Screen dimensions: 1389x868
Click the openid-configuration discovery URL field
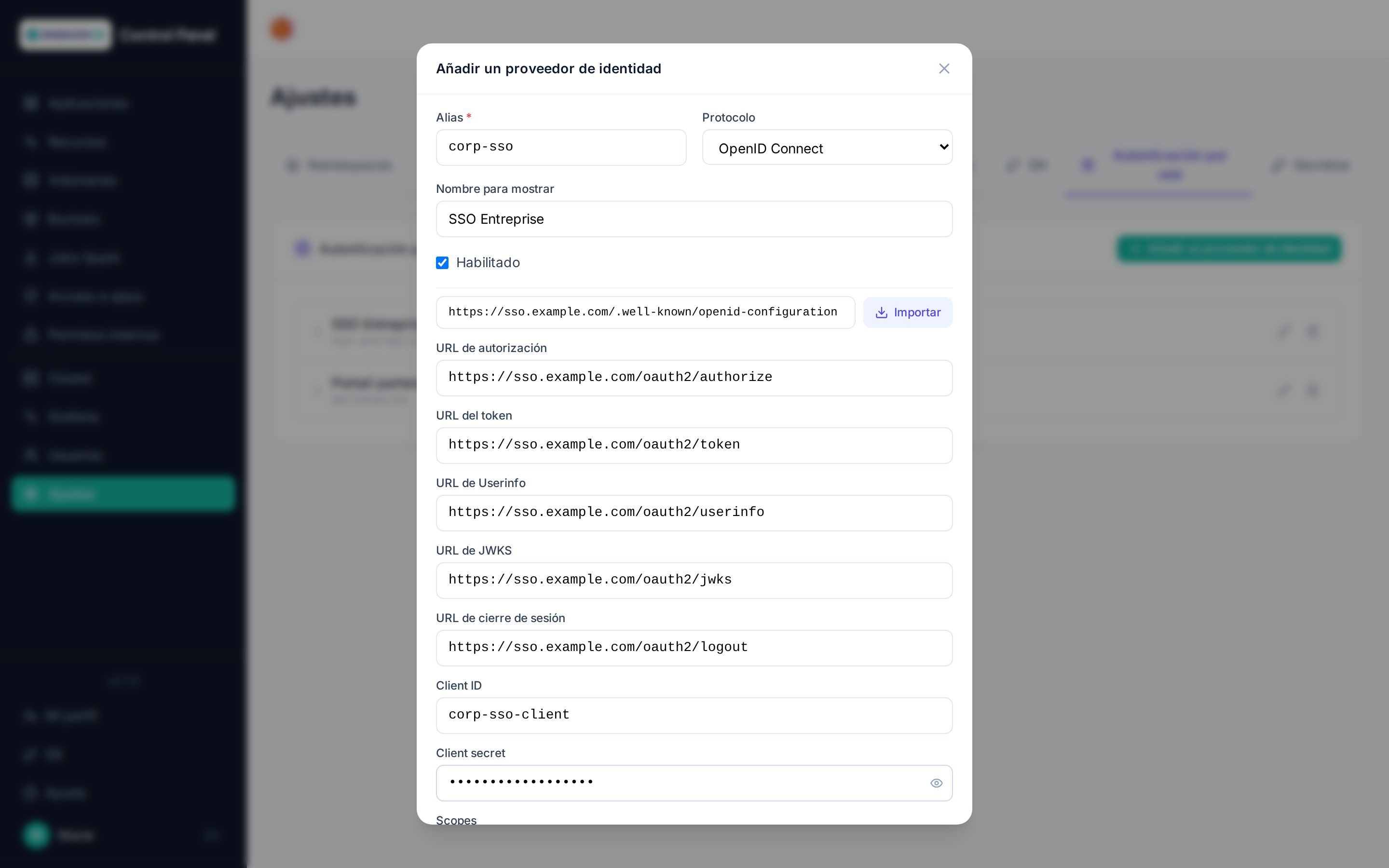645,312
